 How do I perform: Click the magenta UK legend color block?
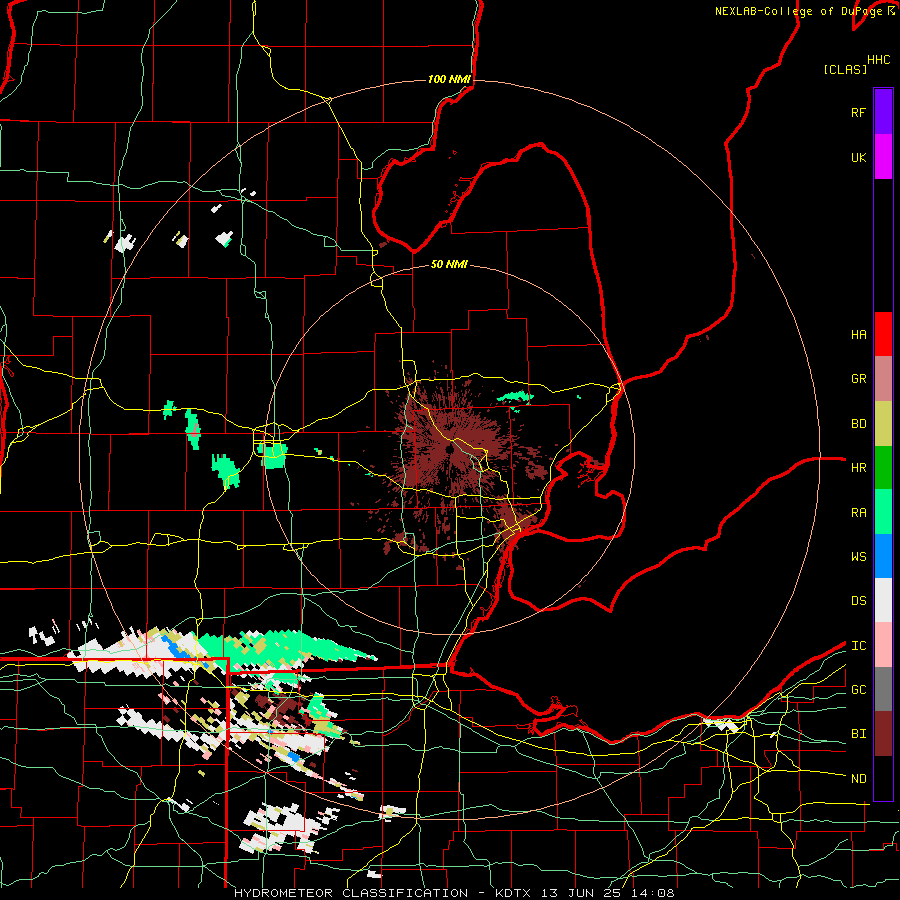(883, 157)
